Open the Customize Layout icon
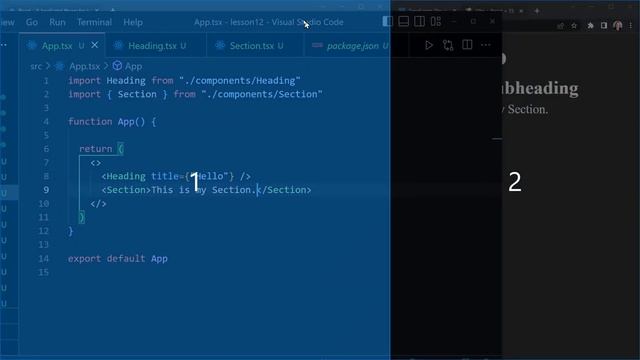 pos(436,22)
